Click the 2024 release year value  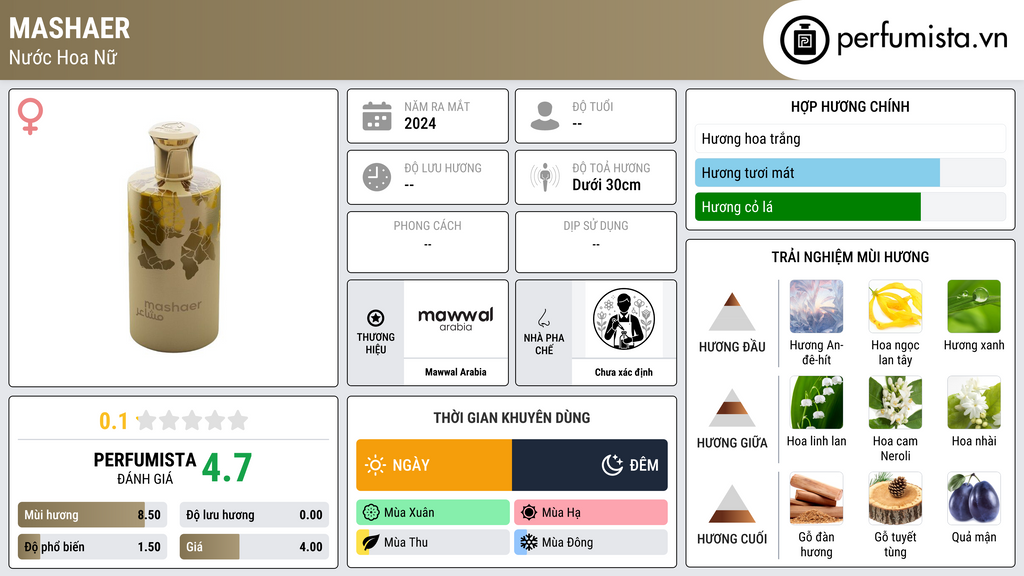point(420,123)
